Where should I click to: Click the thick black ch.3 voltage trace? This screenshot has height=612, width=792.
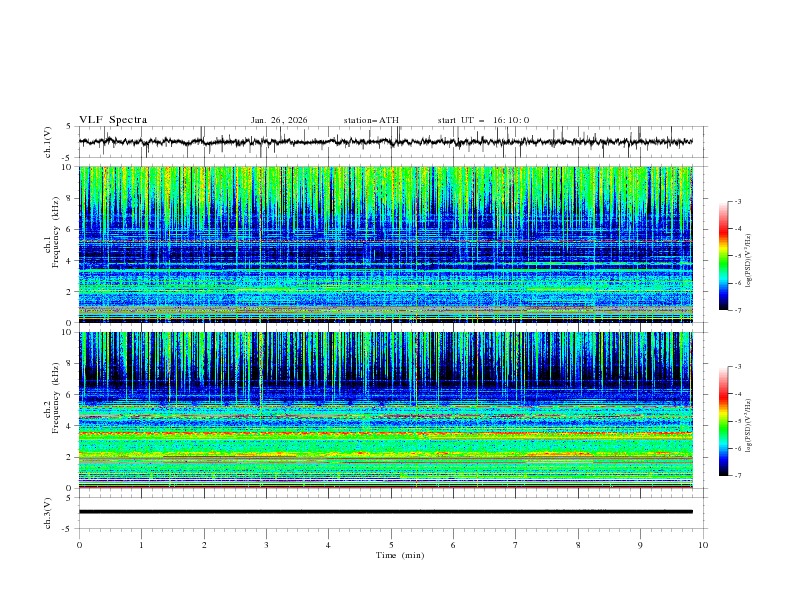[385, 512]
